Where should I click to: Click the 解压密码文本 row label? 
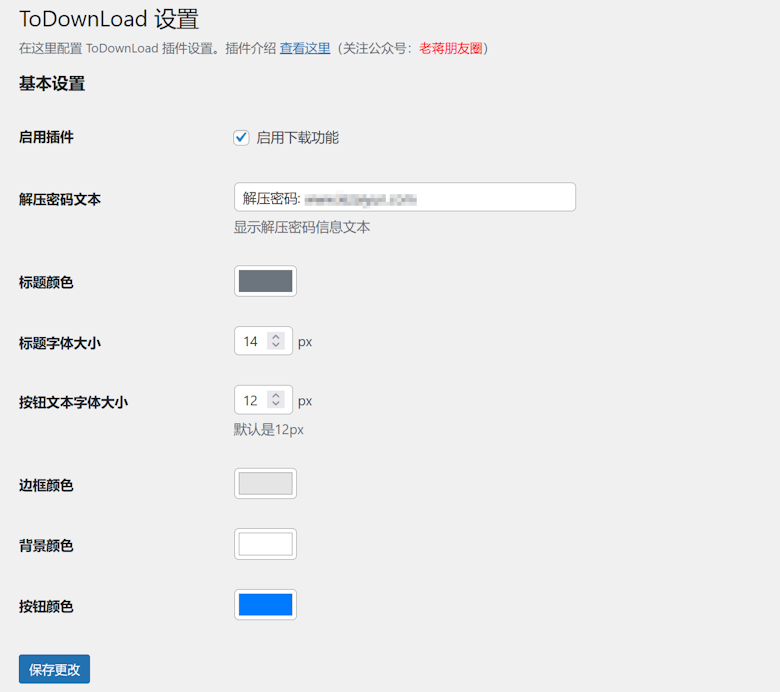tap(60, 199)
